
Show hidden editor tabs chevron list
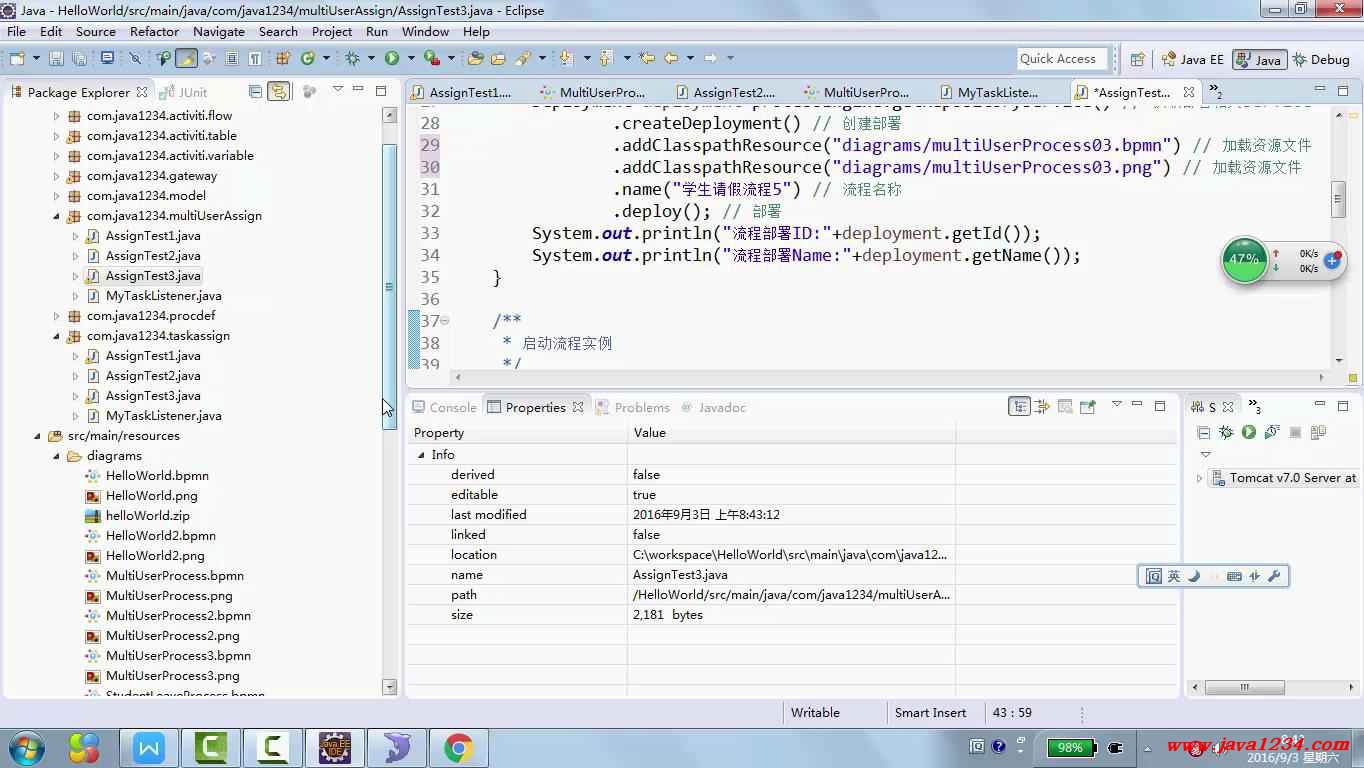pyautogui.click(x=1215, y=93)
